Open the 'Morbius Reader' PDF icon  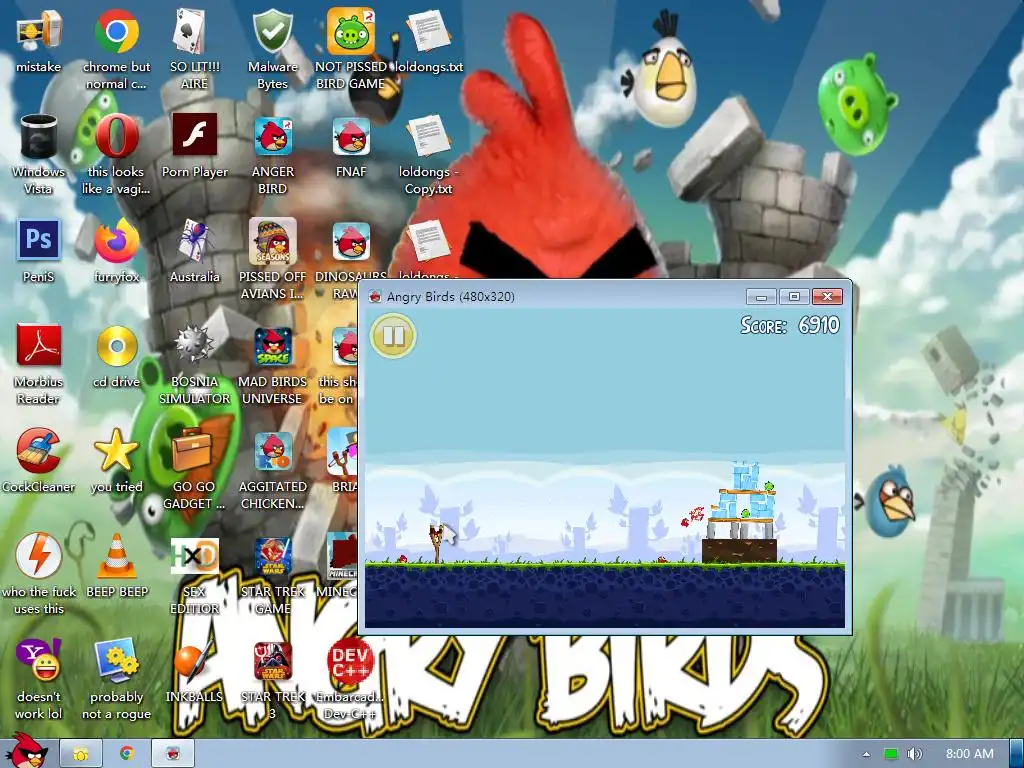click(x=39, y=345)
